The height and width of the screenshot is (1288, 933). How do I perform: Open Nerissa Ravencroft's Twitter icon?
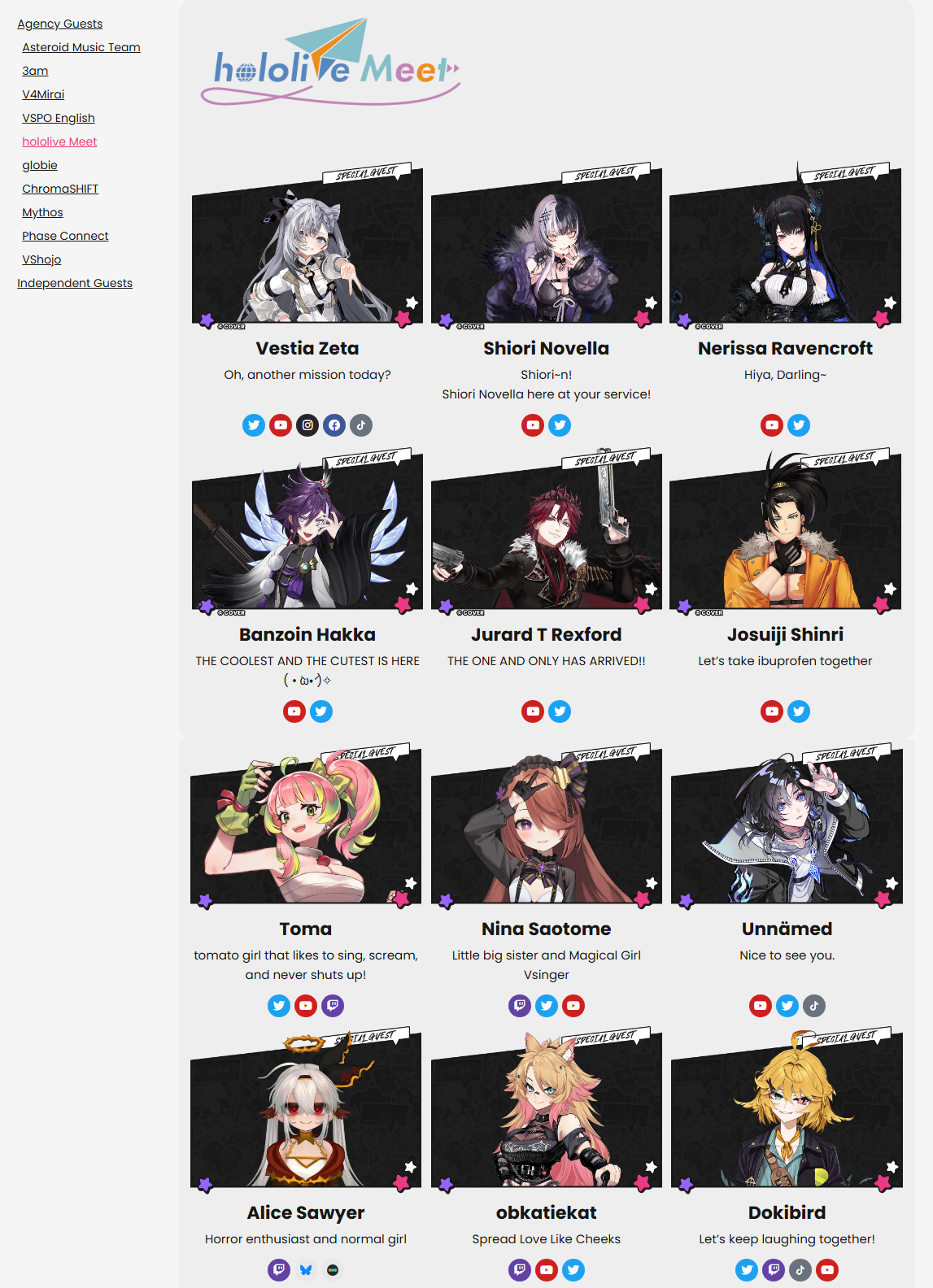tap(799, 425)
